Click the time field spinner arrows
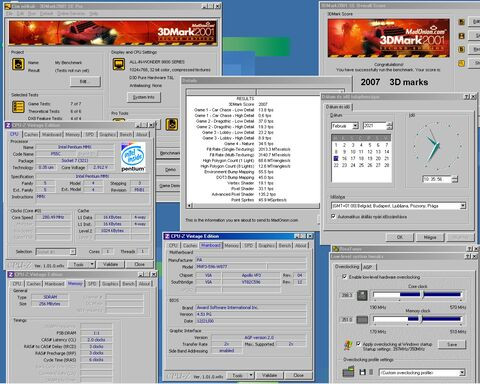This screenshot has width=480, height=384. tap(455, 179)
